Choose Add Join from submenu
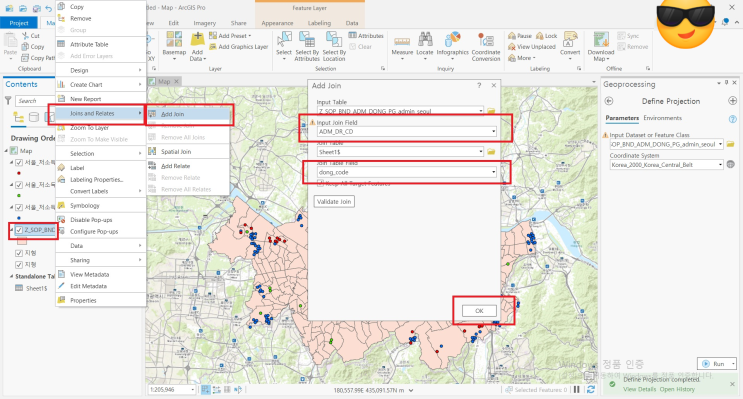The height and width of the screenshot is (399, 743). 189,114
